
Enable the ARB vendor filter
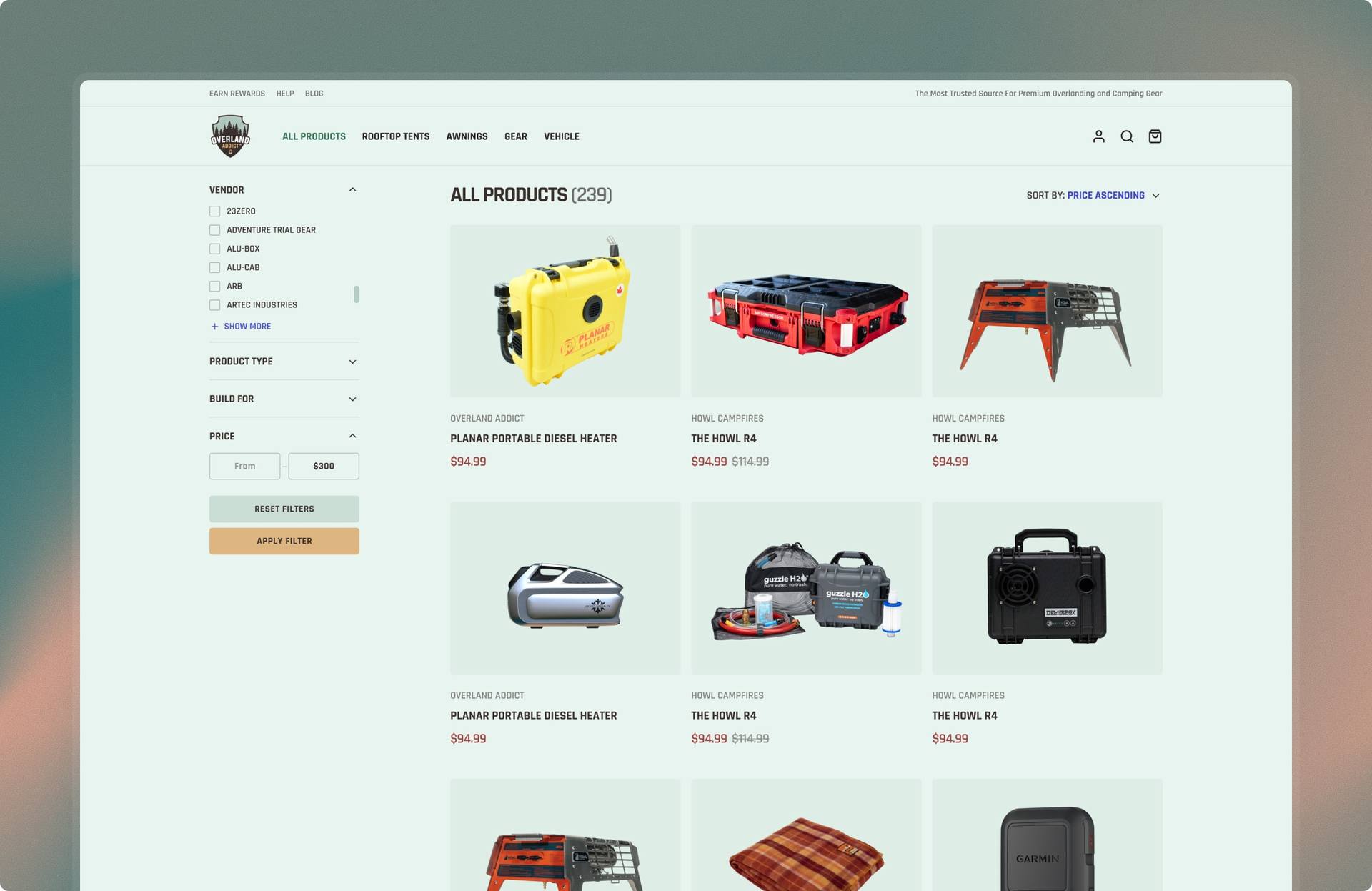[214, 286]
